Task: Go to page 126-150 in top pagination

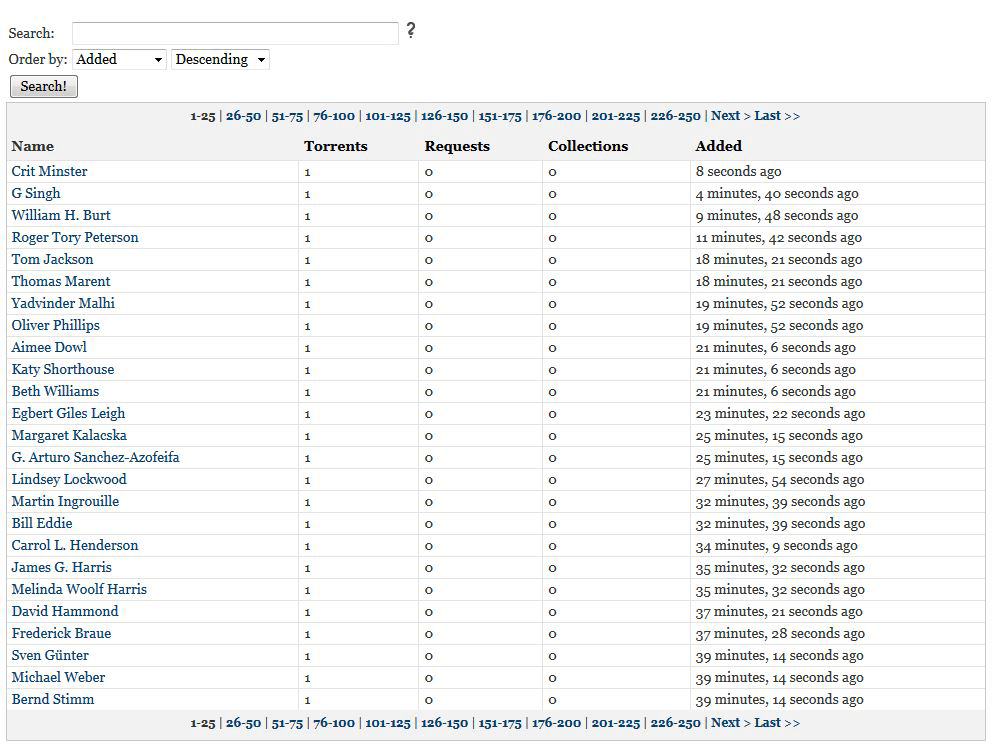Action: click(444, 116)
